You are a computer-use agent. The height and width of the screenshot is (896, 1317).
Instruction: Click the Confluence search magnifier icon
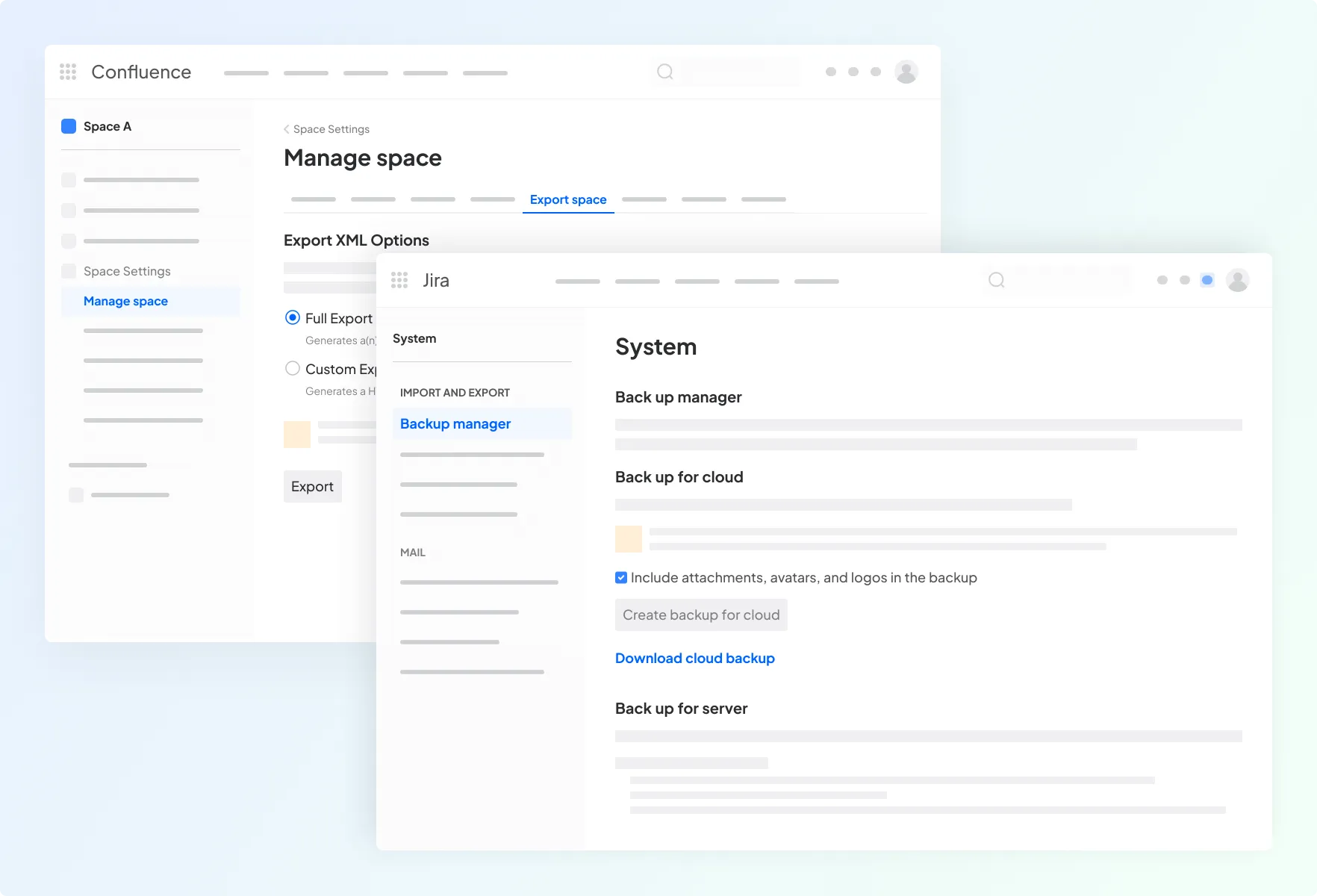pyautogui.click(x=664, y=72)
